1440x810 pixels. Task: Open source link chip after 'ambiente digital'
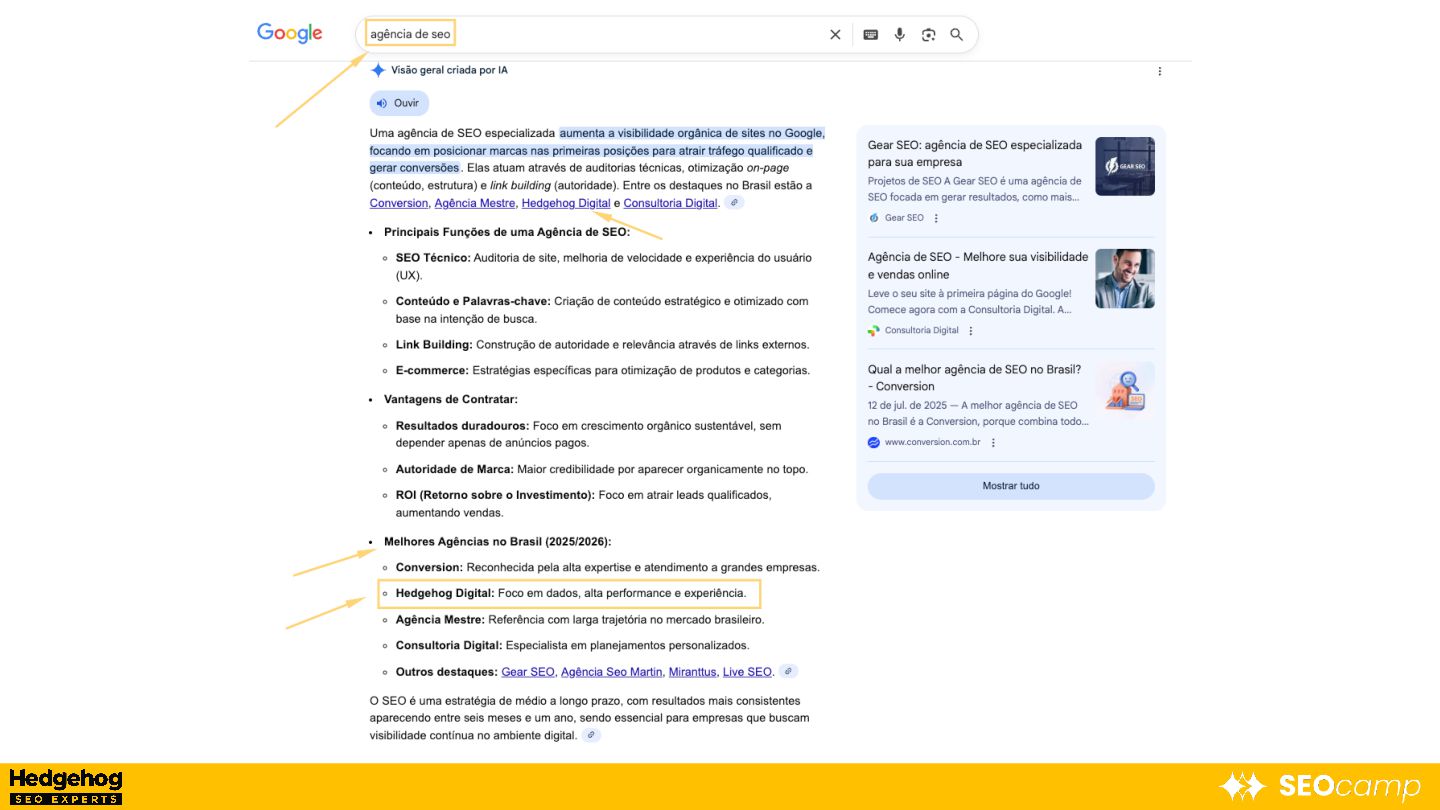pyautogui.click(x=592, y=735)
